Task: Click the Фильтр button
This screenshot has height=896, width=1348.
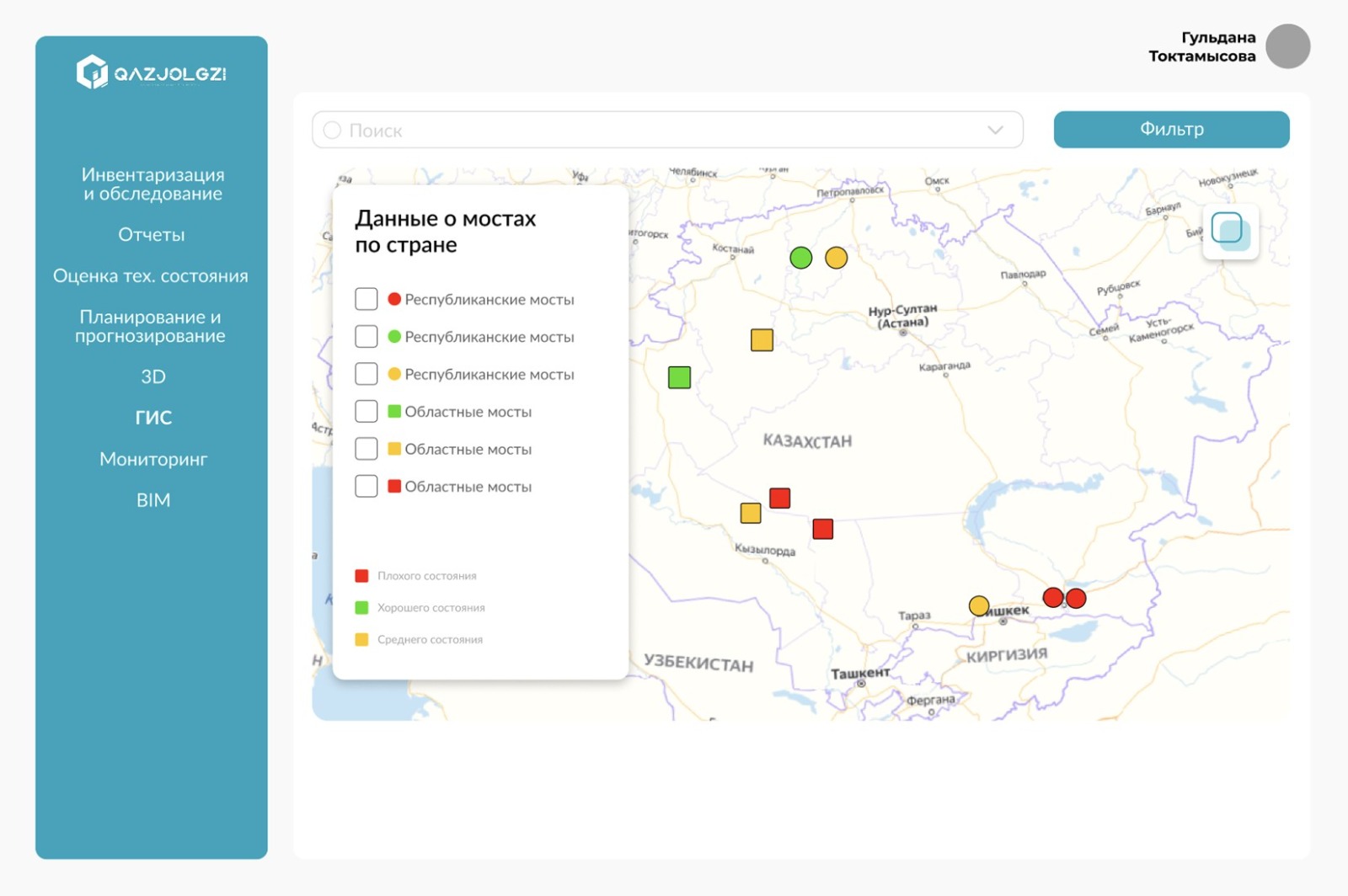Action: (1171, 130)
